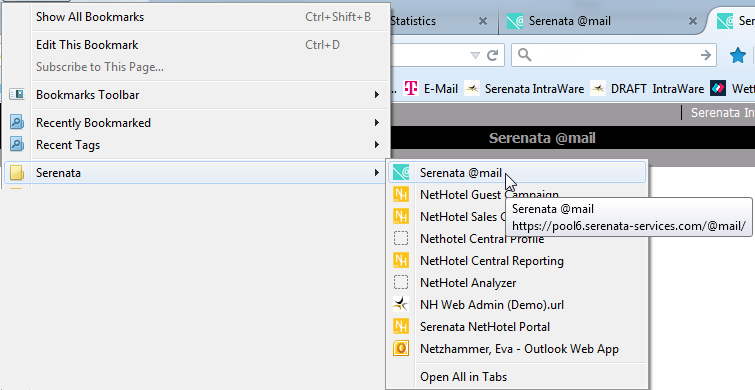Viewport: 755px width, 390px height.
Task: Click the Serenata IntraWare star favicon
Action: (472, 89)
